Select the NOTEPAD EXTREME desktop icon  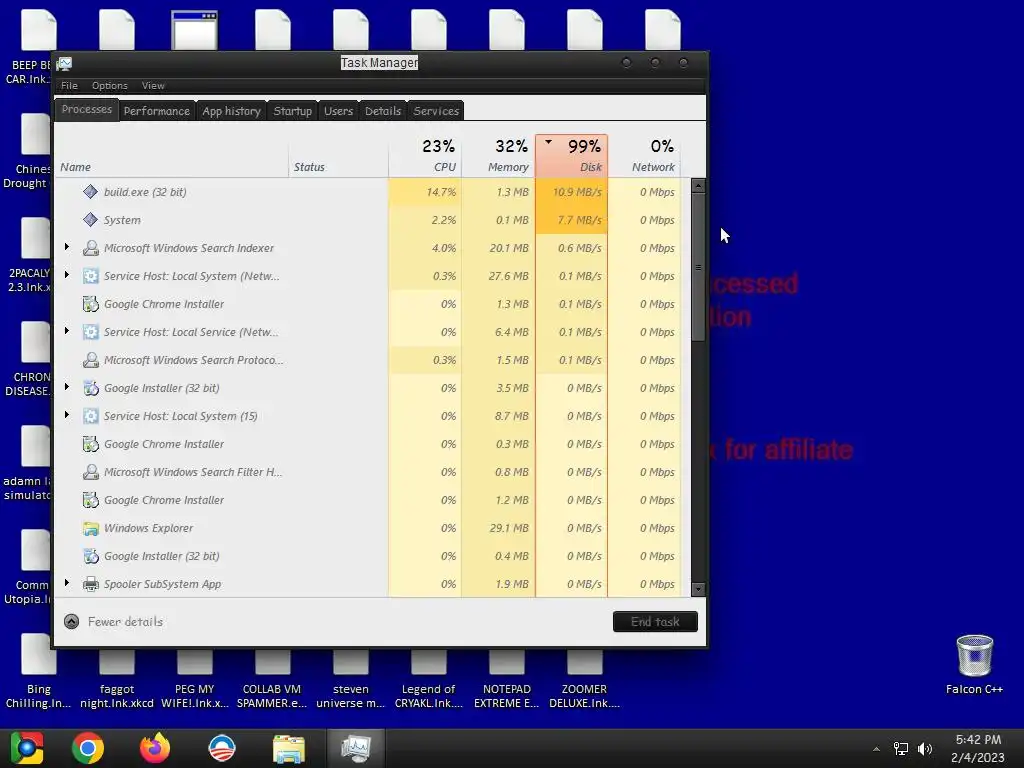tap(507, 679)
